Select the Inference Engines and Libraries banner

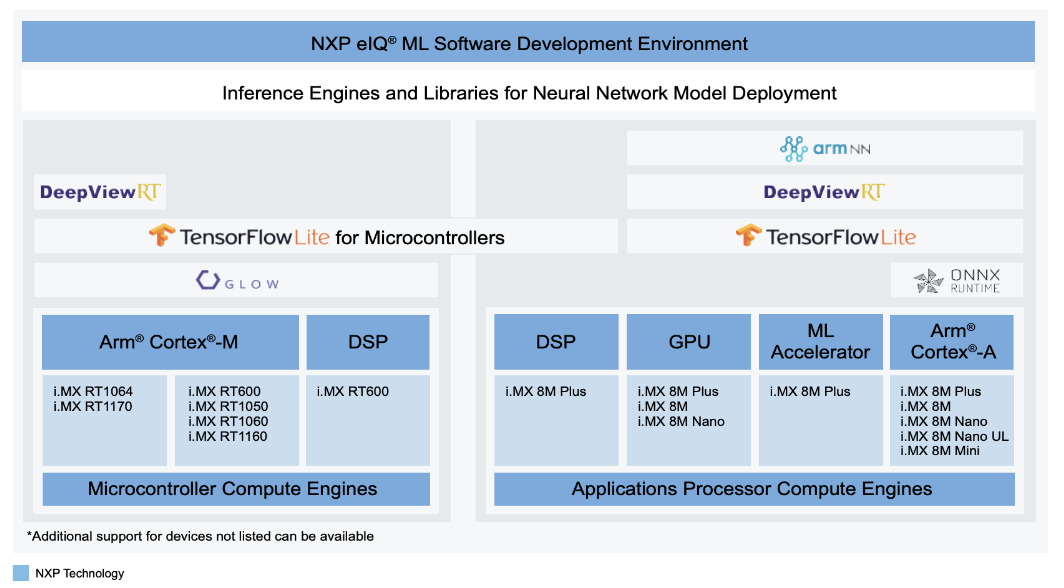click(528, 93)
